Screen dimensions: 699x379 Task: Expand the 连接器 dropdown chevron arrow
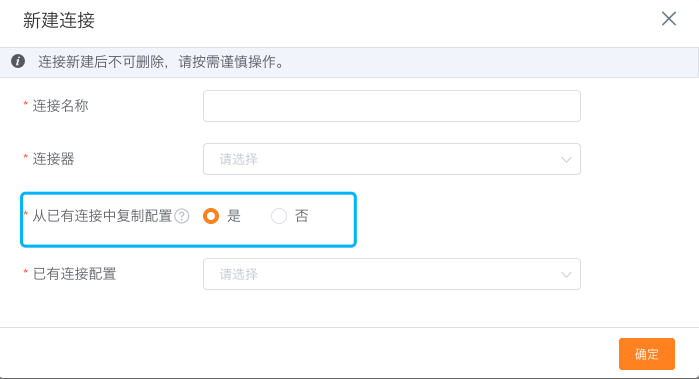pos(566,160)
